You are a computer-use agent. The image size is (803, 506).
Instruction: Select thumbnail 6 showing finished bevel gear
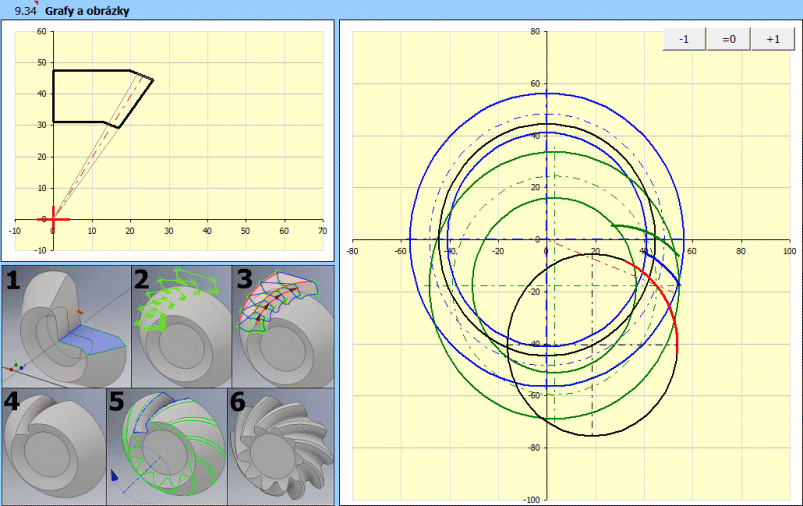coord(281,443)
